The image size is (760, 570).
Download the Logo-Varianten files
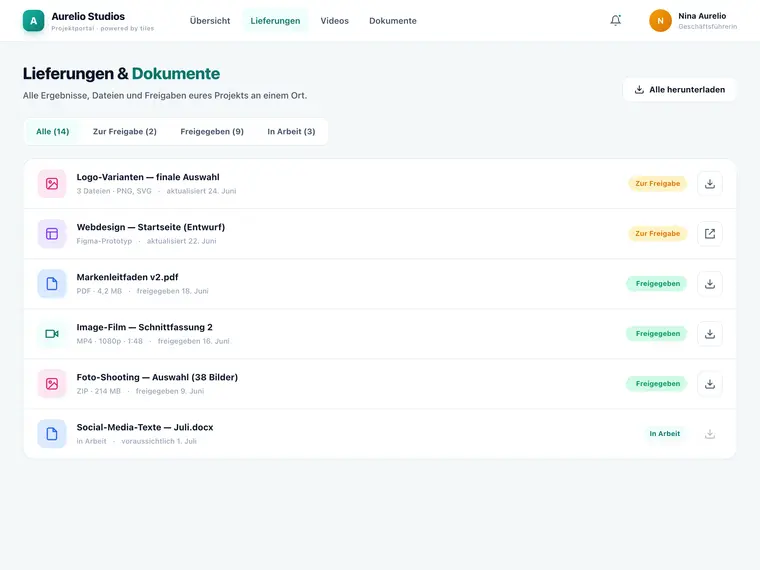710,184
